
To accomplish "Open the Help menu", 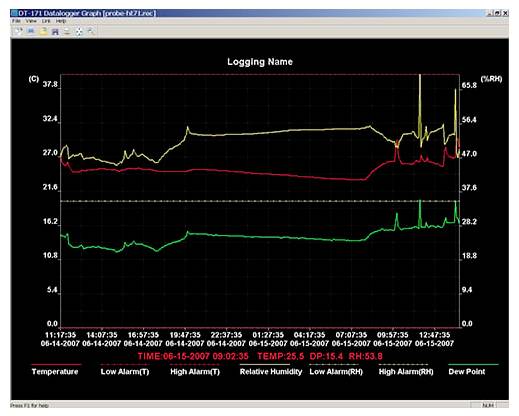I will [61, 21].
